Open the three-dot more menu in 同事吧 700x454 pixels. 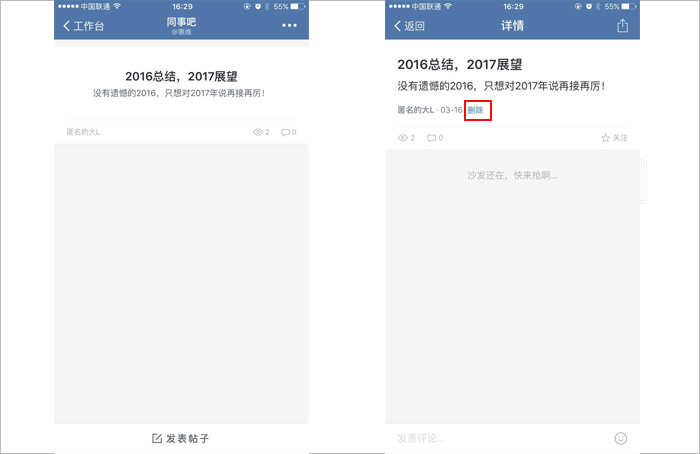289,25
